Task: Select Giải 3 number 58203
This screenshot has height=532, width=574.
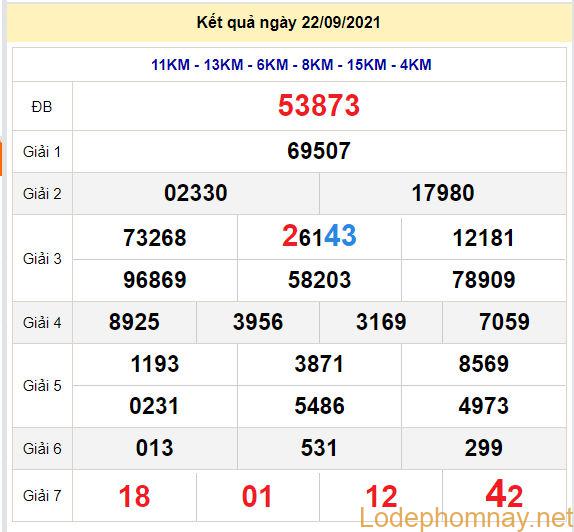Action: 319,280
